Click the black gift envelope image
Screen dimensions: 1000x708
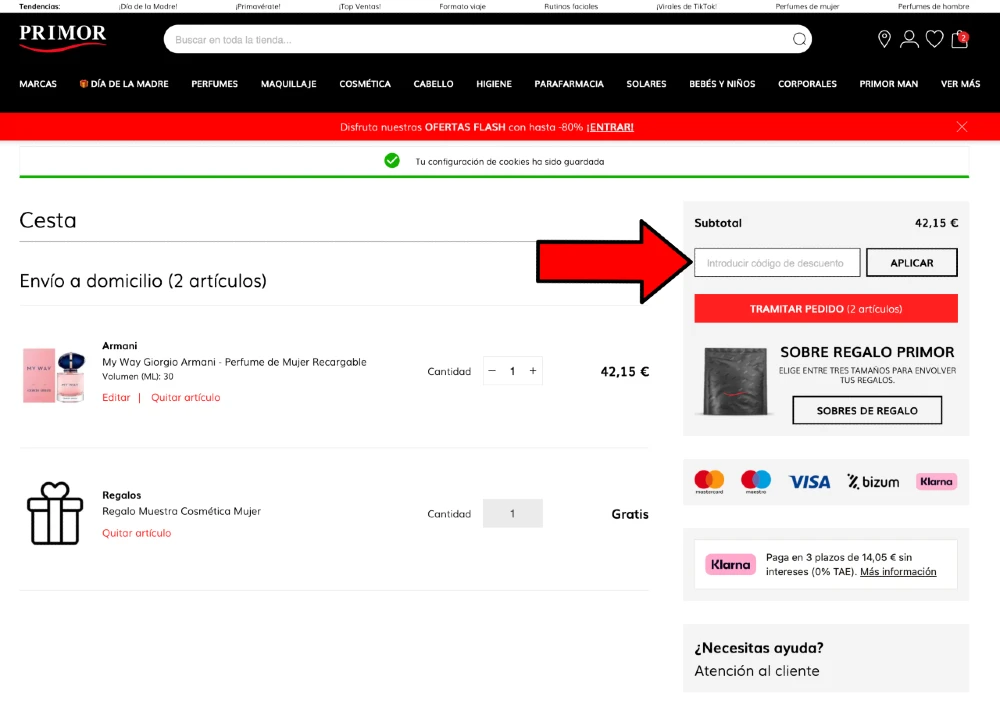[735, 381]
